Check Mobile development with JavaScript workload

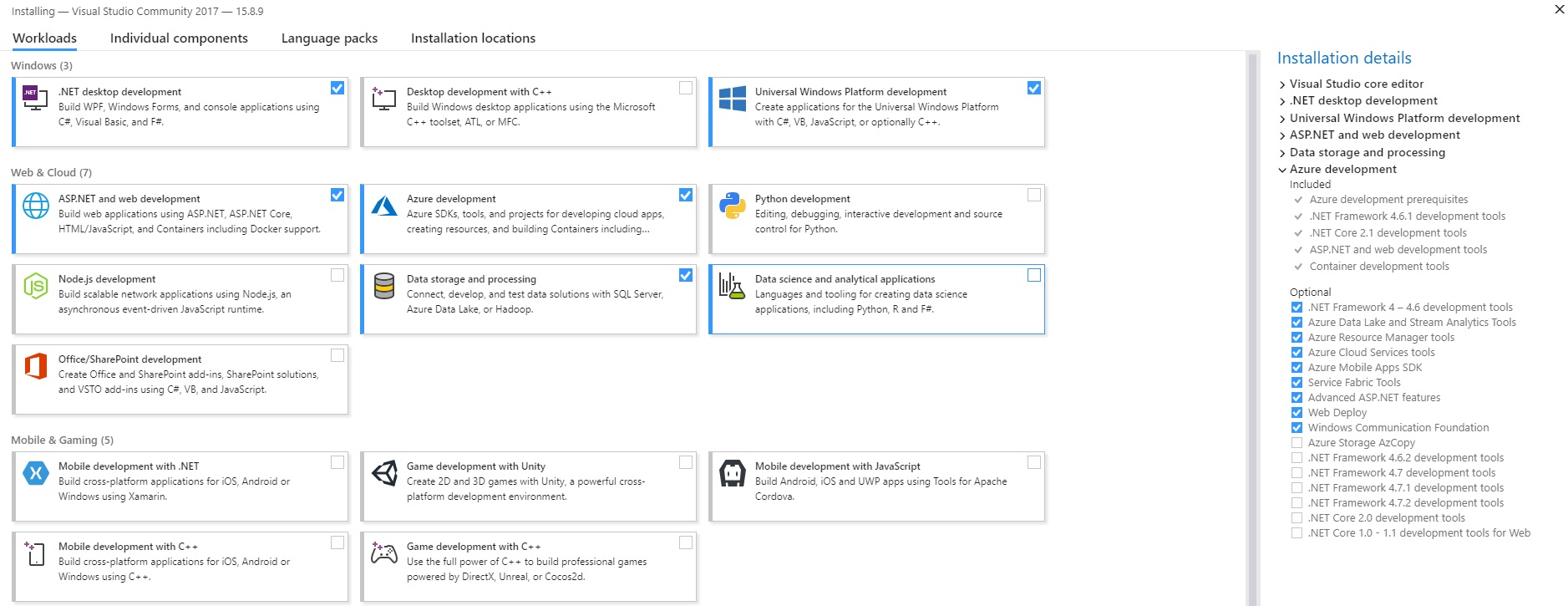click(x=1034, y=462)
